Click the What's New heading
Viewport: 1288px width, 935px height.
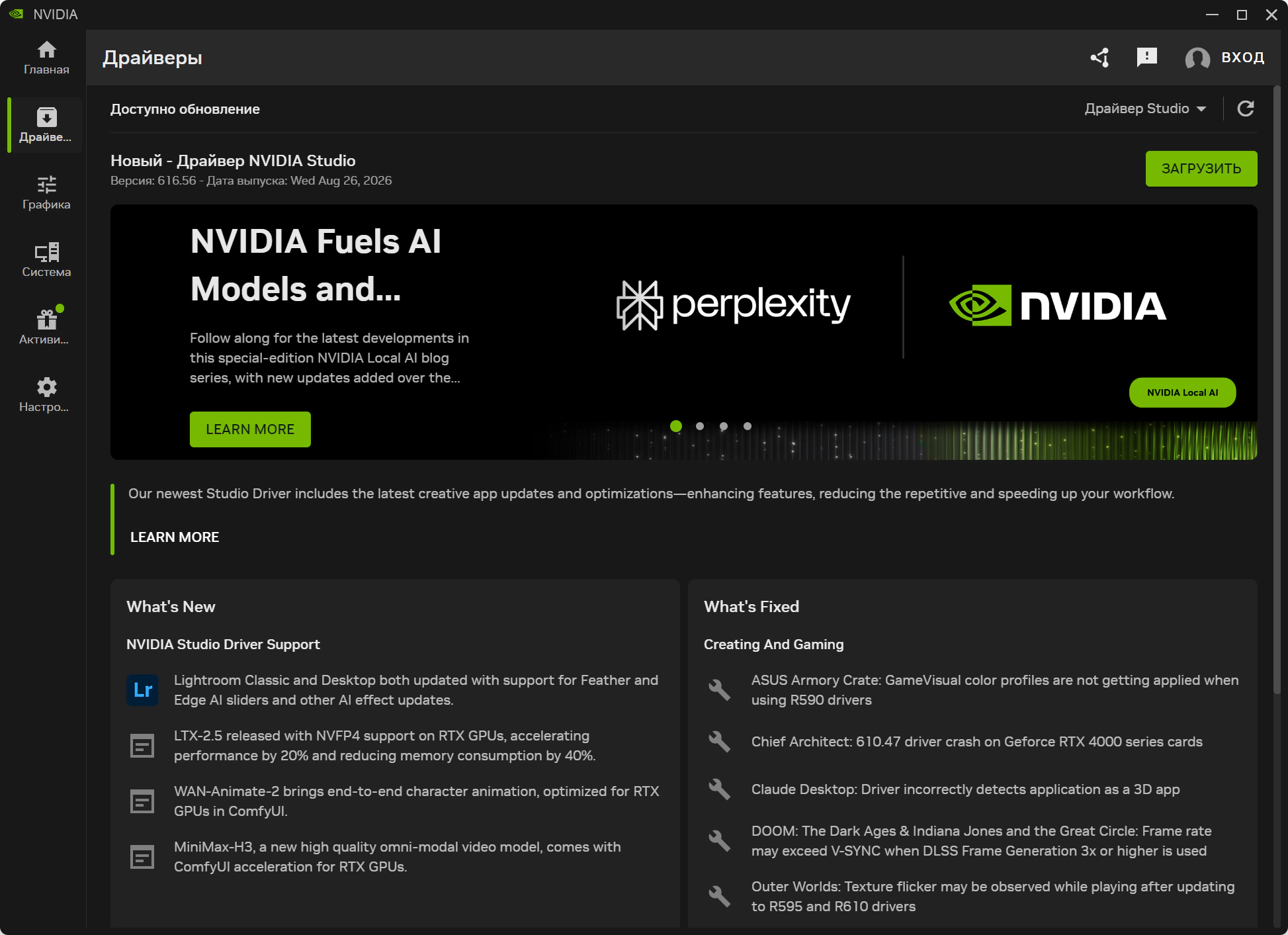171,607
